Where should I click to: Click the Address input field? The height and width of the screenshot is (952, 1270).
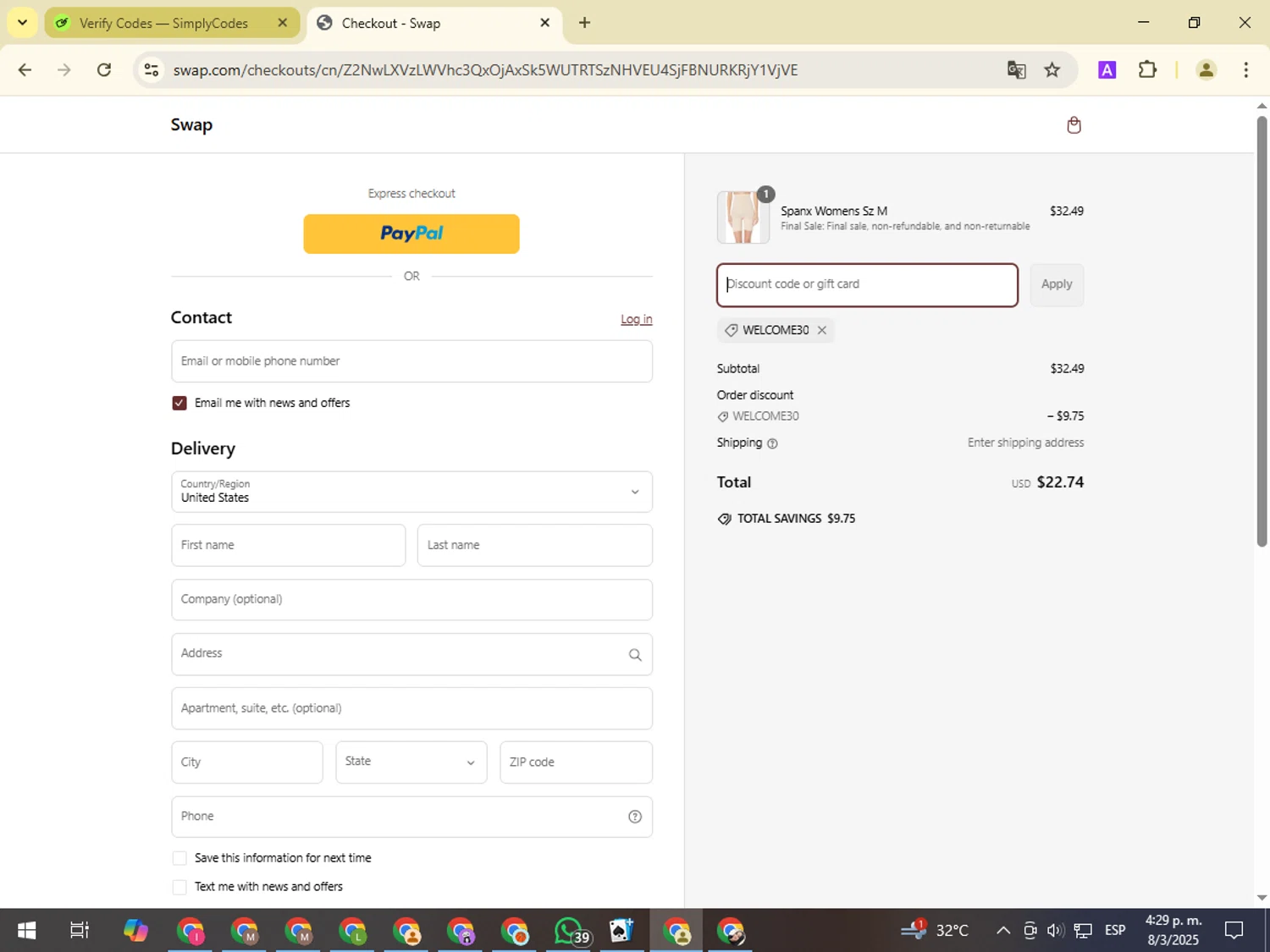coord(411,654)
